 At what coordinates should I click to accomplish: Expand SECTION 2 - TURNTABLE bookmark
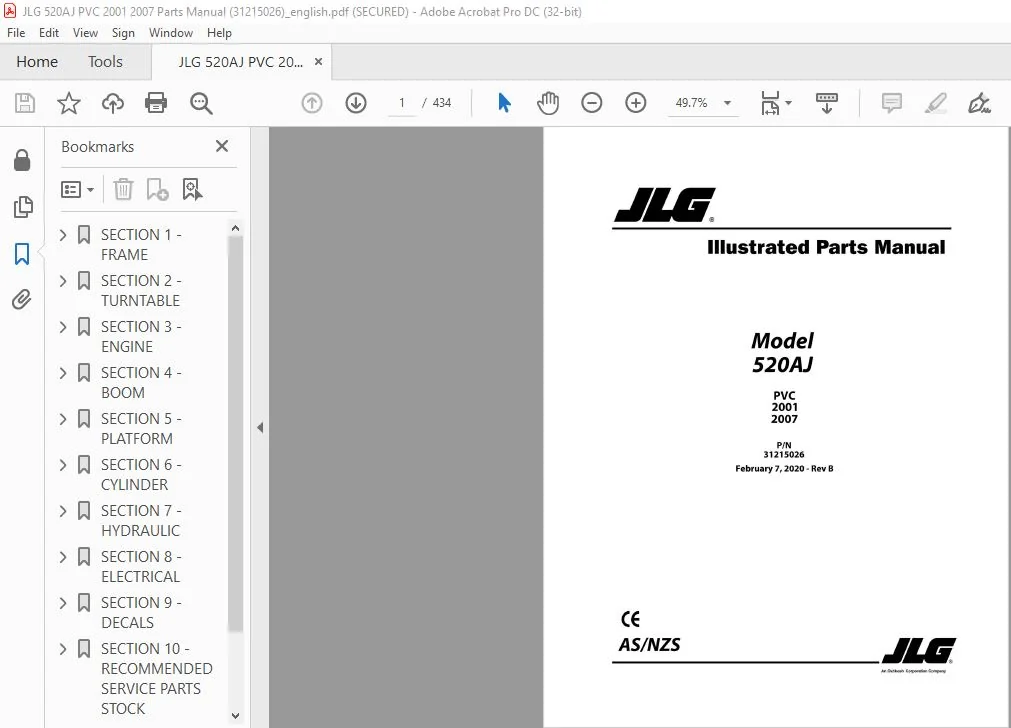[x=63, y=281]
